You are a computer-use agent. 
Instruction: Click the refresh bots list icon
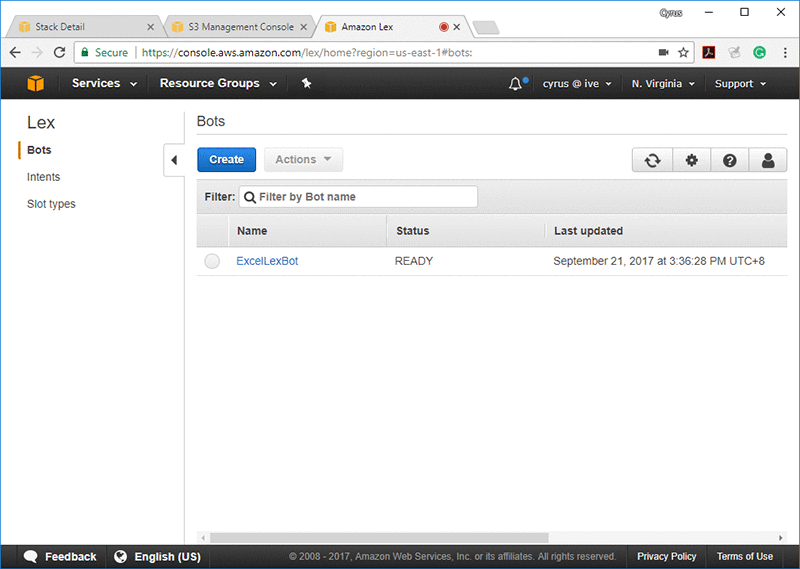click(x=652, y=160)
